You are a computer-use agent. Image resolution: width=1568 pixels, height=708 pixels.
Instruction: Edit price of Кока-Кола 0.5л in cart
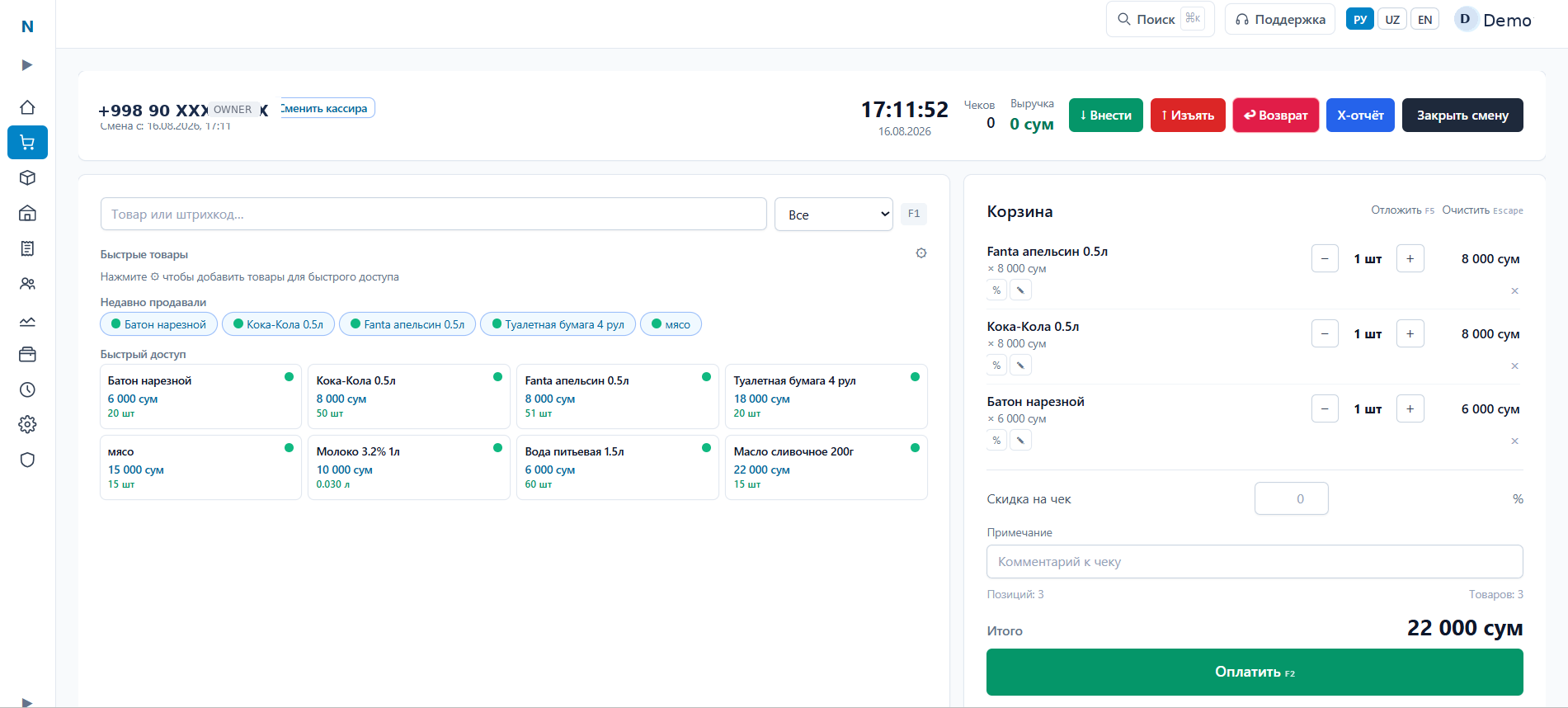tap(1020, 366)
